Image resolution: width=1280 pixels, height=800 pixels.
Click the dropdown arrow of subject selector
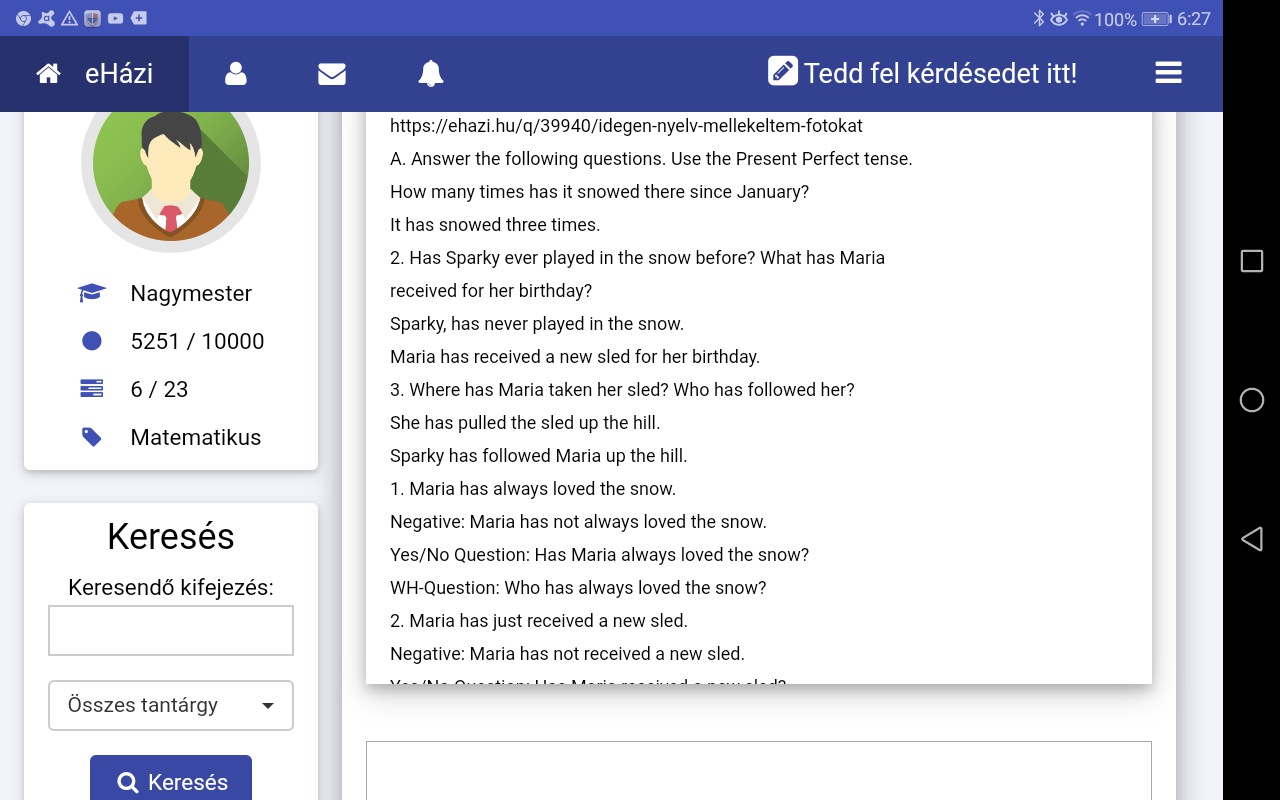pyautogui.click(x=268, y=706)
